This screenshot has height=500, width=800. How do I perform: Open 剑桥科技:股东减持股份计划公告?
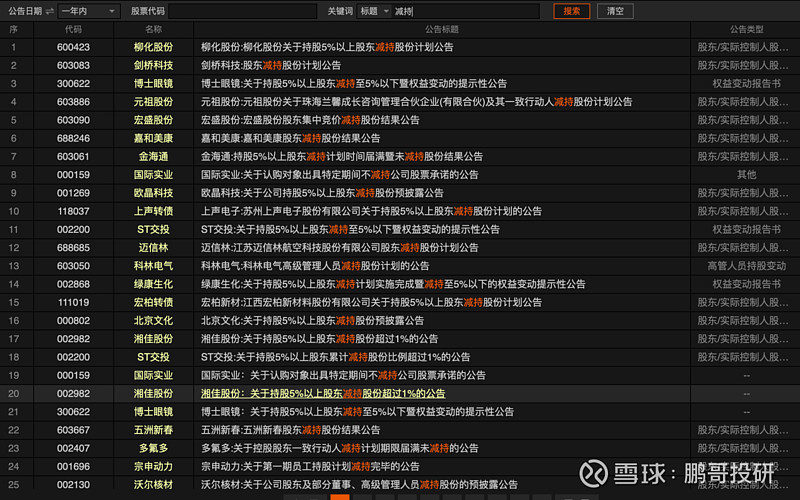(x=271, y=66)
